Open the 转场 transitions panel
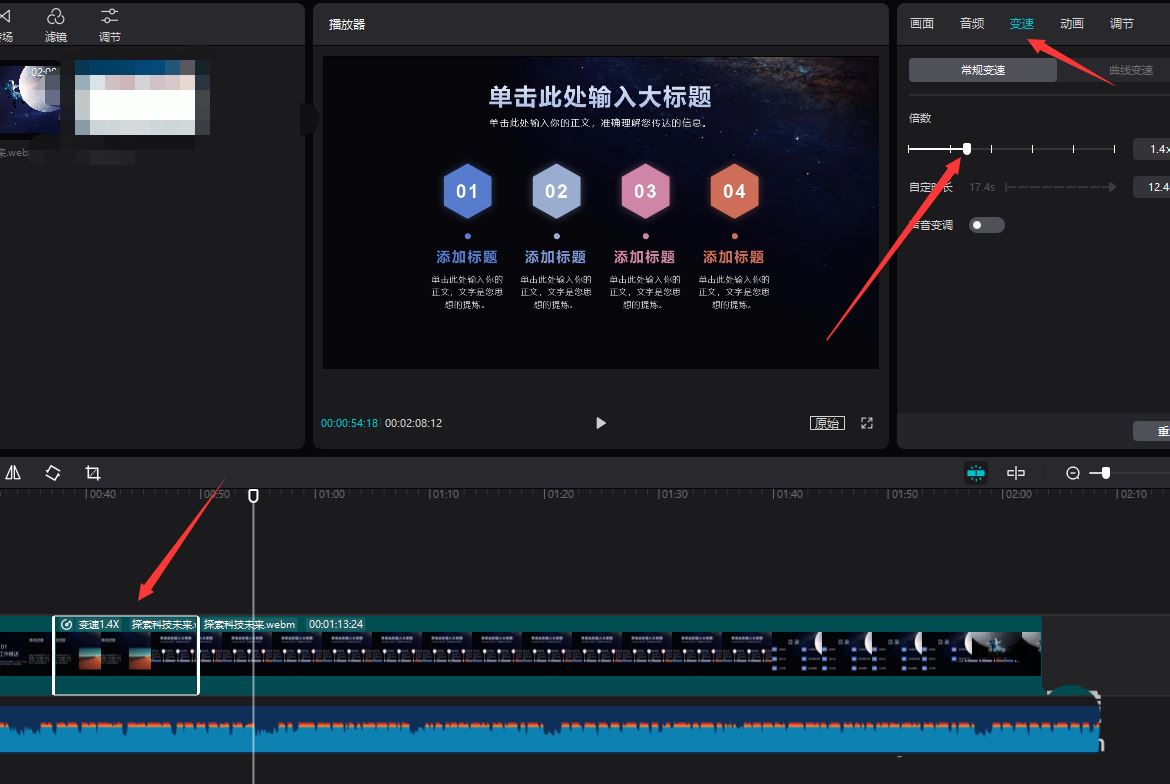The width and height of the screenshot is (1170, 784). pyautogui.click(x=8, y=24)
